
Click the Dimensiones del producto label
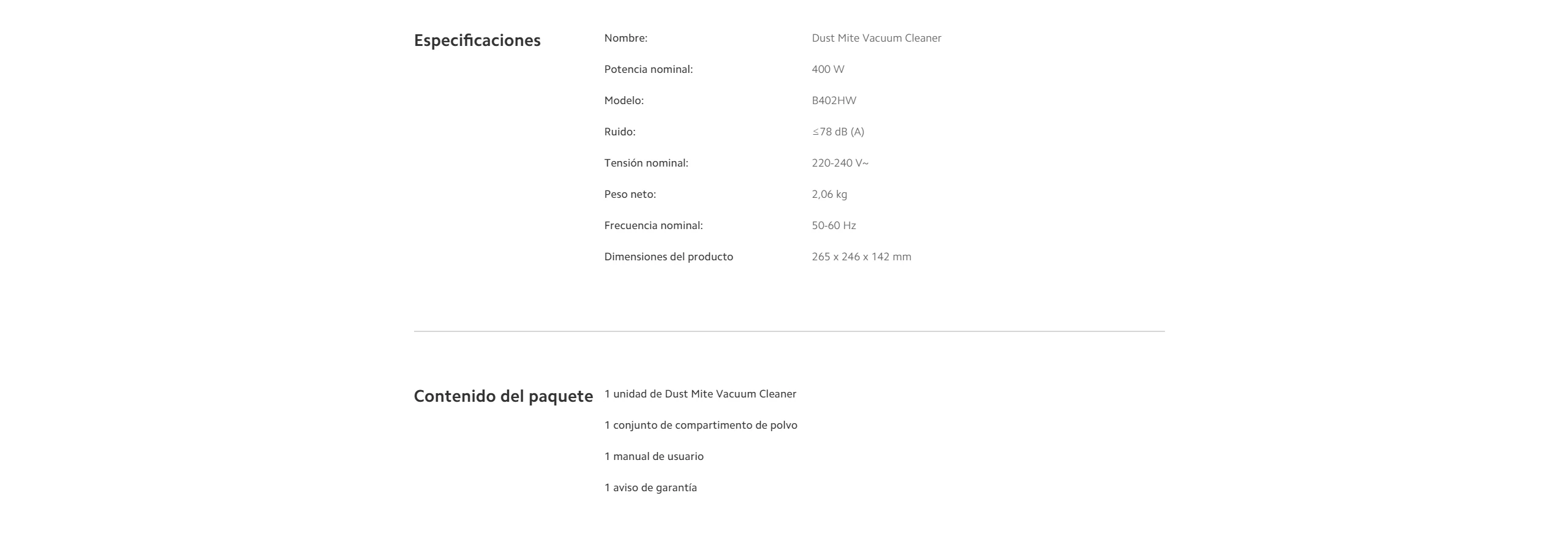tap(668, 257)
